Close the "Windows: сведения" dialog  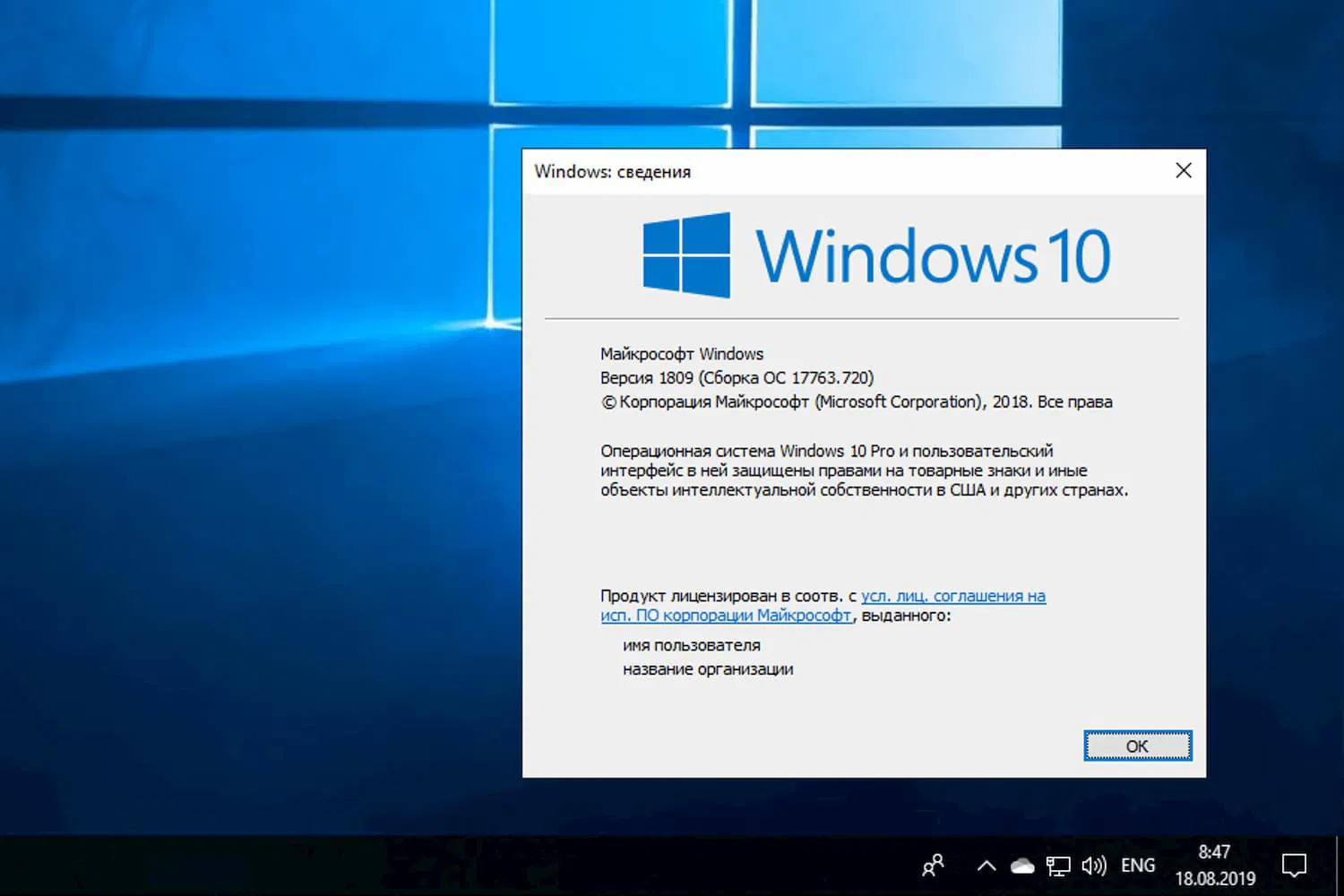point(1183,170)
